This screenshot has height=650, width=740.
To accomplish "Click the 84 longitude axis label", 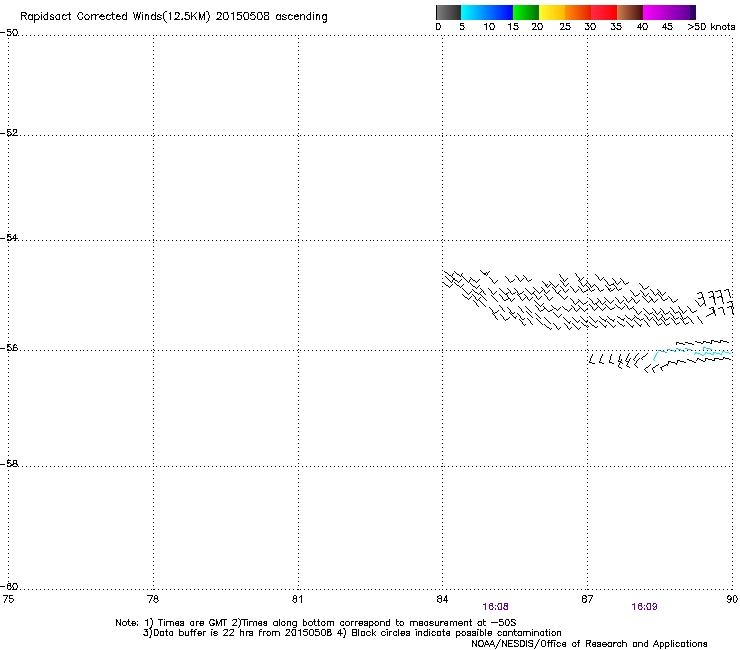I will point(442,599).
